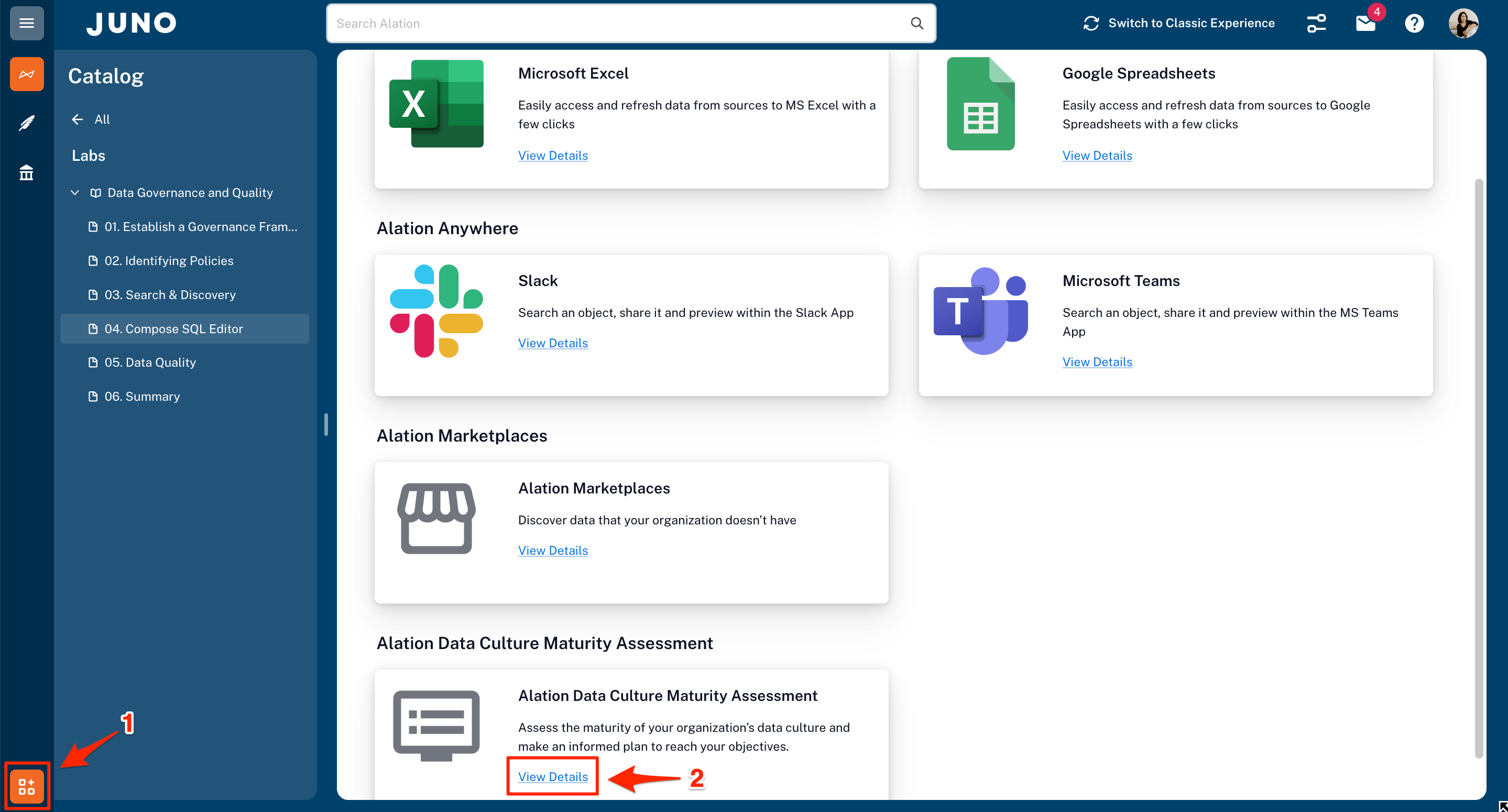The image size is (1508, 812).
Task: Select 05. Data Quality in the tree
Action: [x=150, y=363]
